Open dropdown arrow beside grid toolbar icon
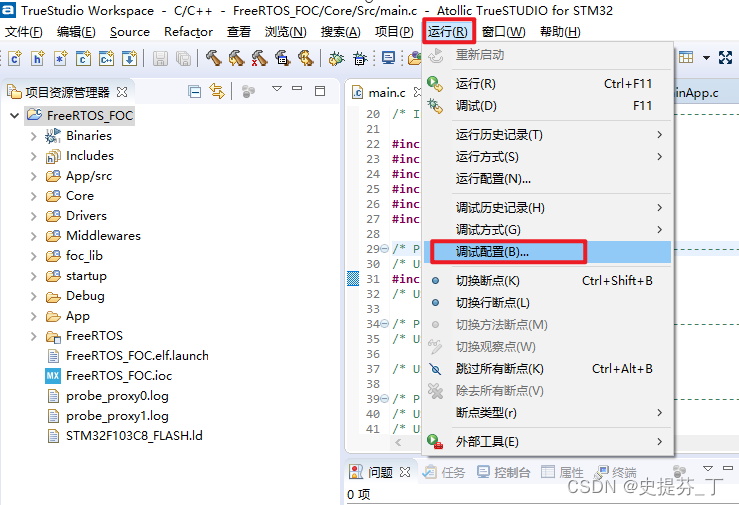Image resolution: width=739 pixels, height=505 pixels. click(x=706, y=58)
